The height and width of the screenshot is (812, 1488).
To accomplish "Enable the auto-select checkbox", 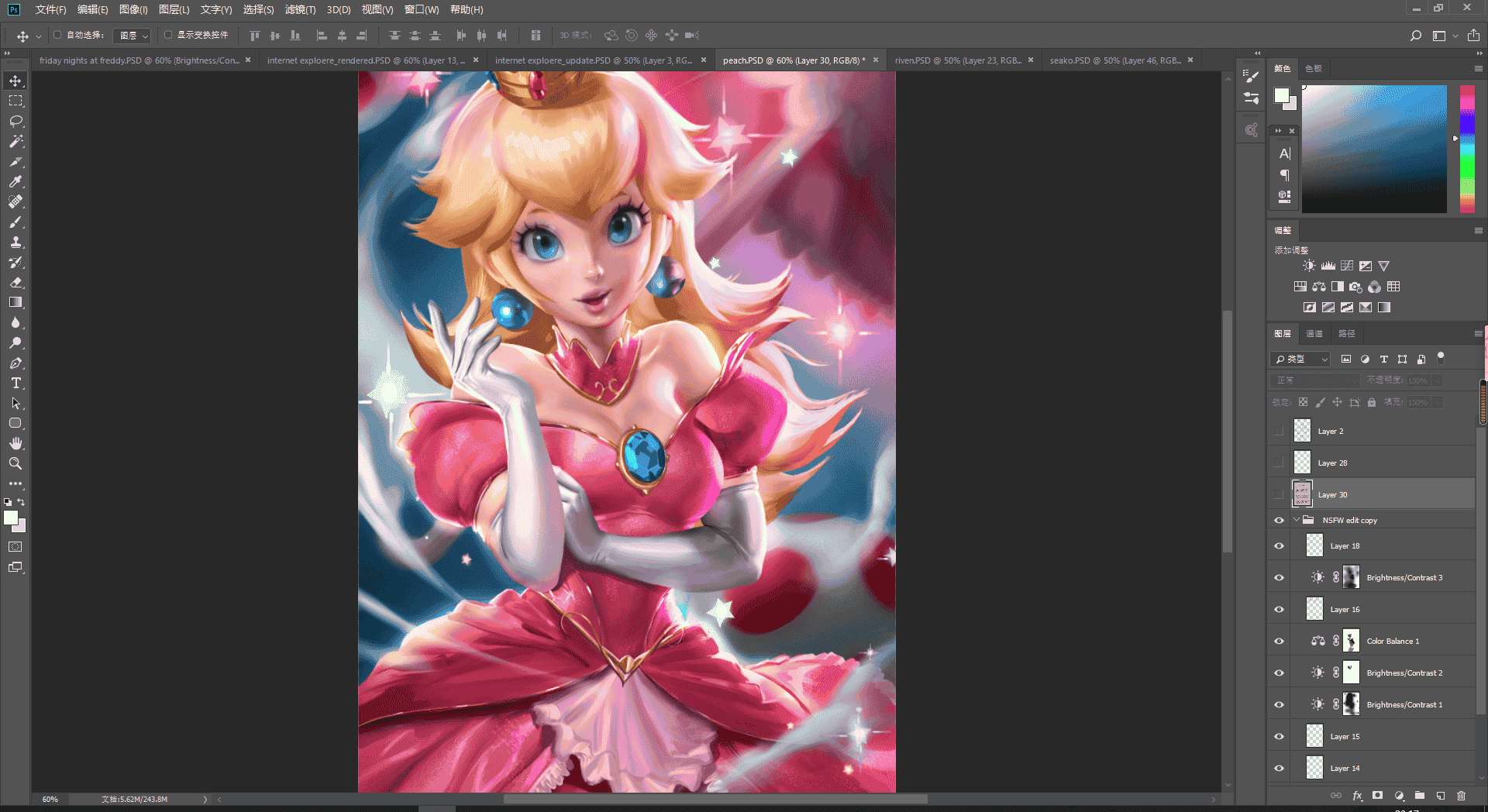I will coord(57,35).
